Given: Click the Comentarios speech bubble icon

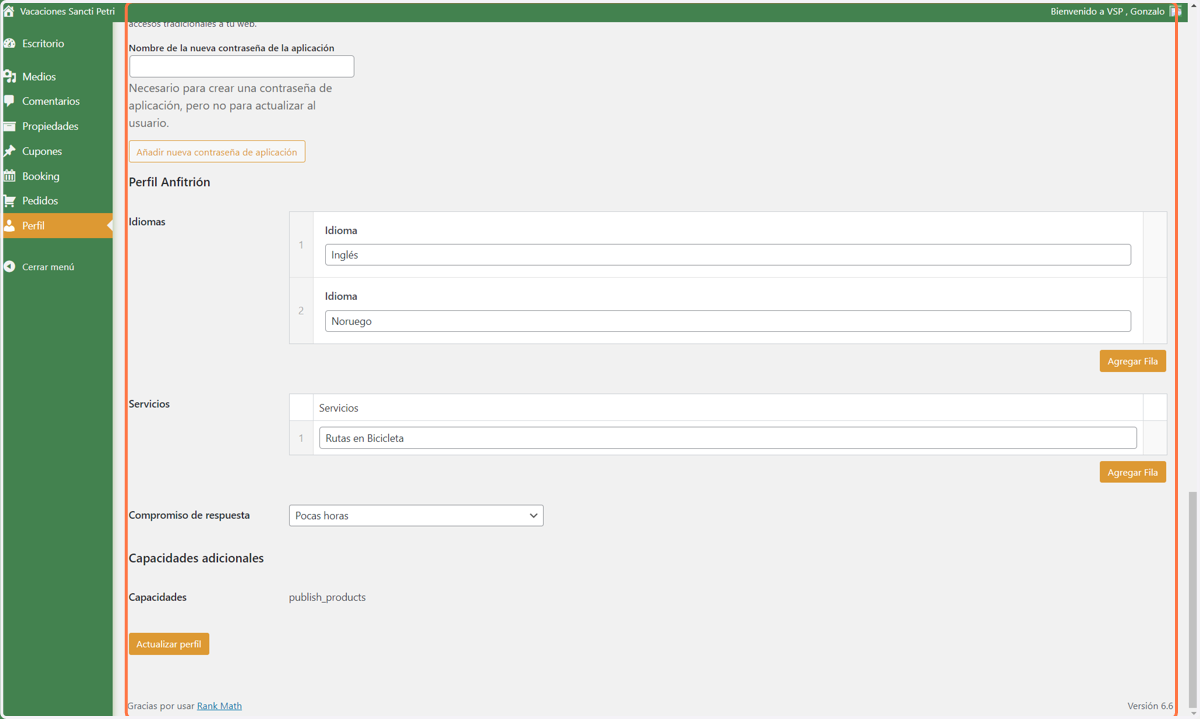Looking at the screenshot, I should click(x=9, y=101).
